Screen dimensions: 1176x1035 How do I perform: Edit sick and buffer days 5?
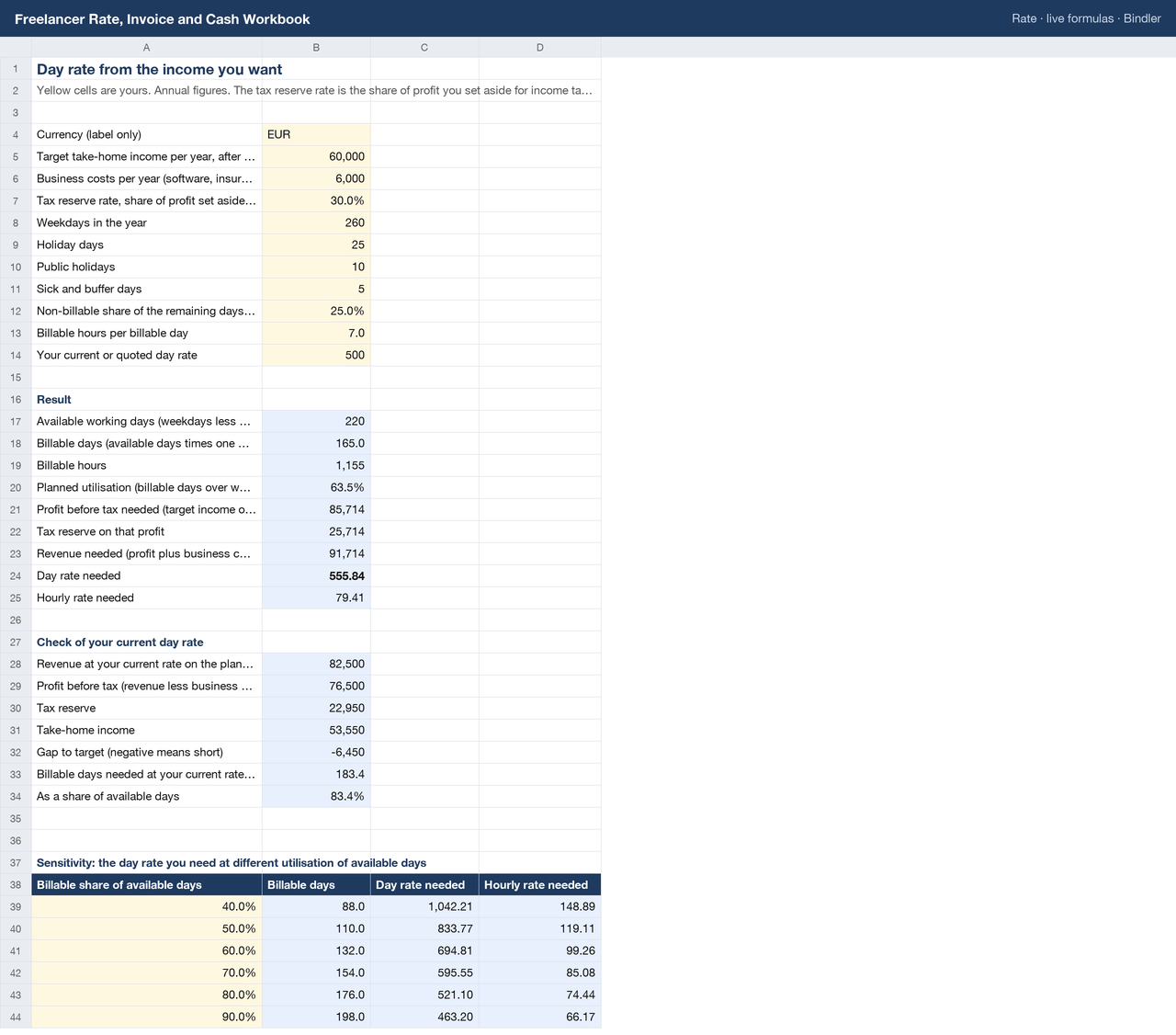316,289
